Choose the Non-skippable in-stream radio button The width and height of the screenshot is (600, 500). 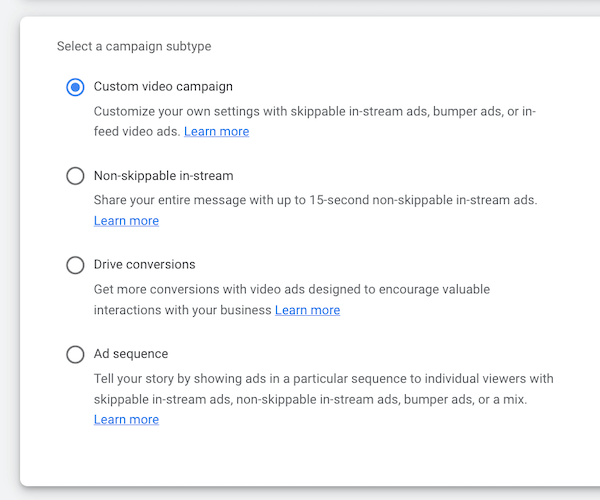(75, 176)
